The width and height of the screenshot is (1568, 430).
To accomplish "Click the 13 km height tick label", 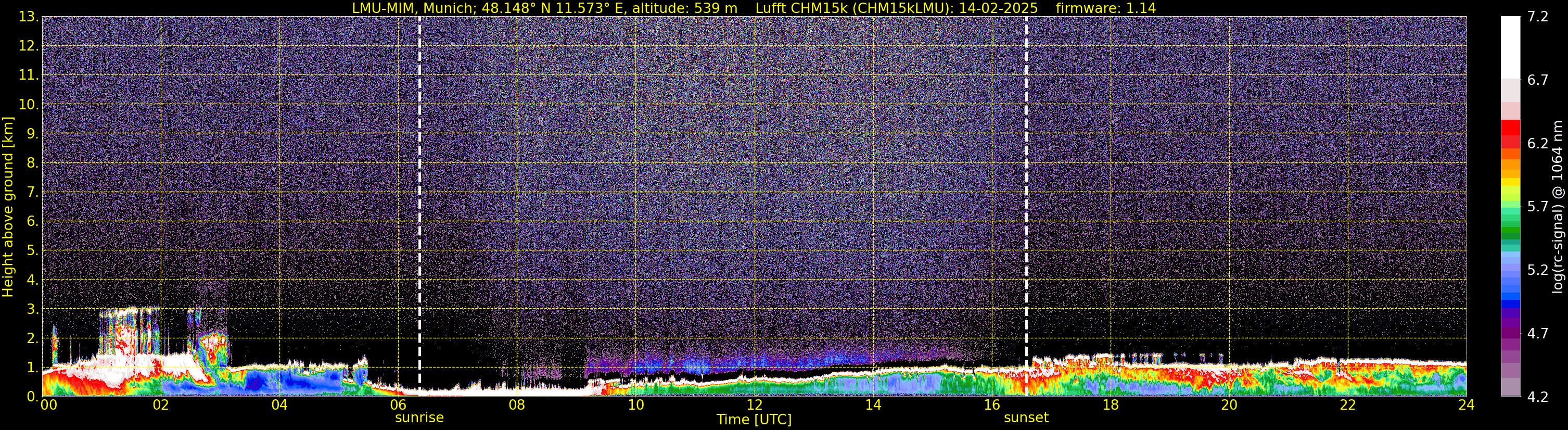I will coord(28,17).
